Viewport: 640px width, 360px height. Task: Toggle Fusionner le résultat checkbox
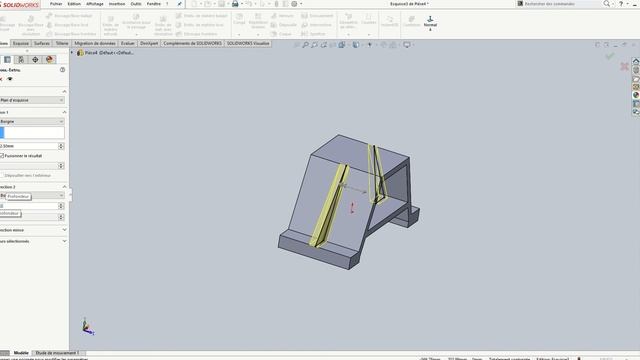2,156
